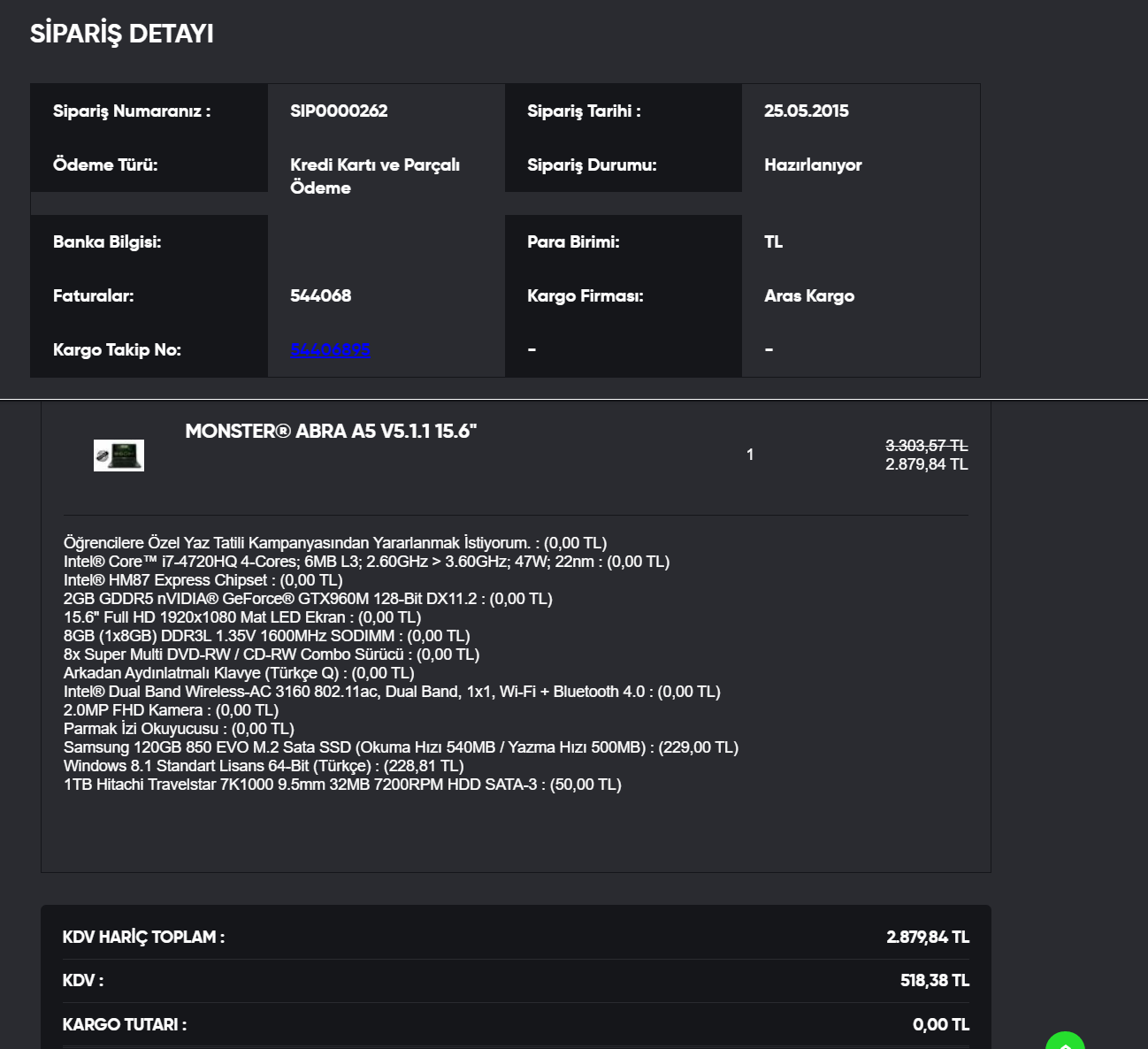Click the product quantity value 1
The image size is (1148, 1049).
(x=750, y=455)
